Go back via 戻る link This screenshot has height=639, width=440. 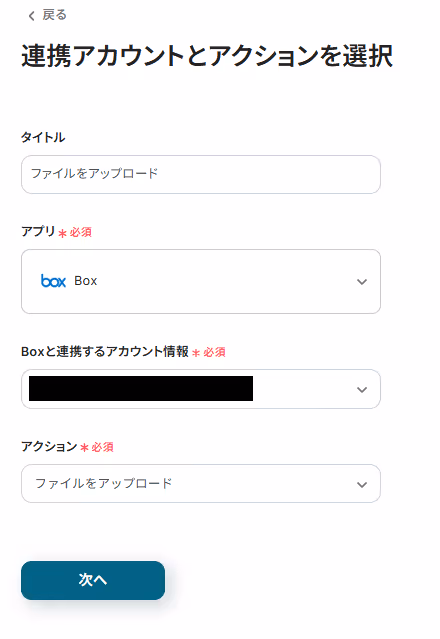tap(54, 15)
